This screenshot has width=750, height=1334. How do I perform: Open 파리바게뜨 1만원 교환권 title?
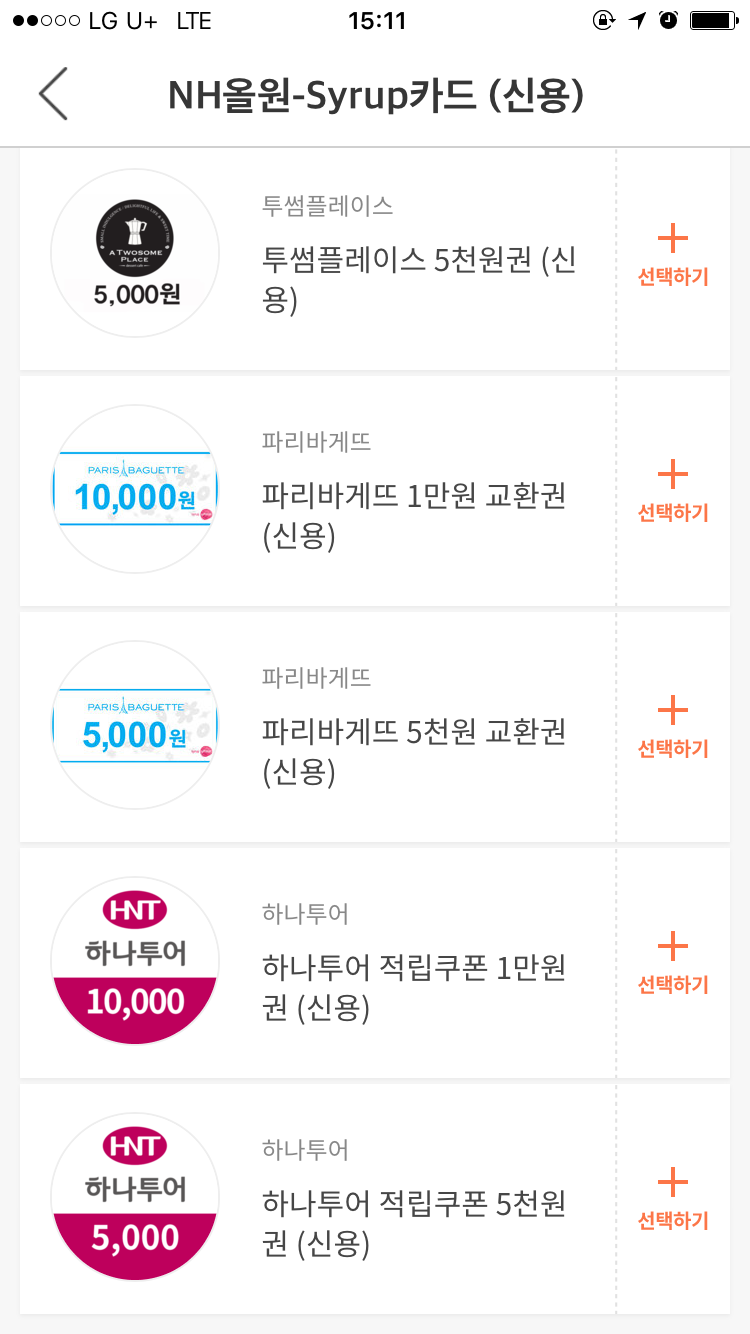click(414, 516)
